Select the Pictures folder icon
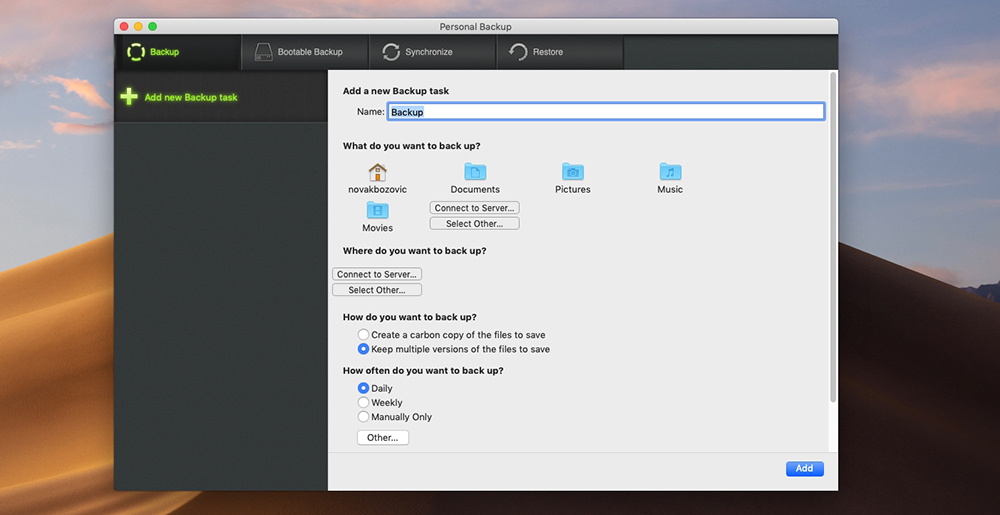The height and width of the screenshot is (515, 1000). [x=573, y=171]
